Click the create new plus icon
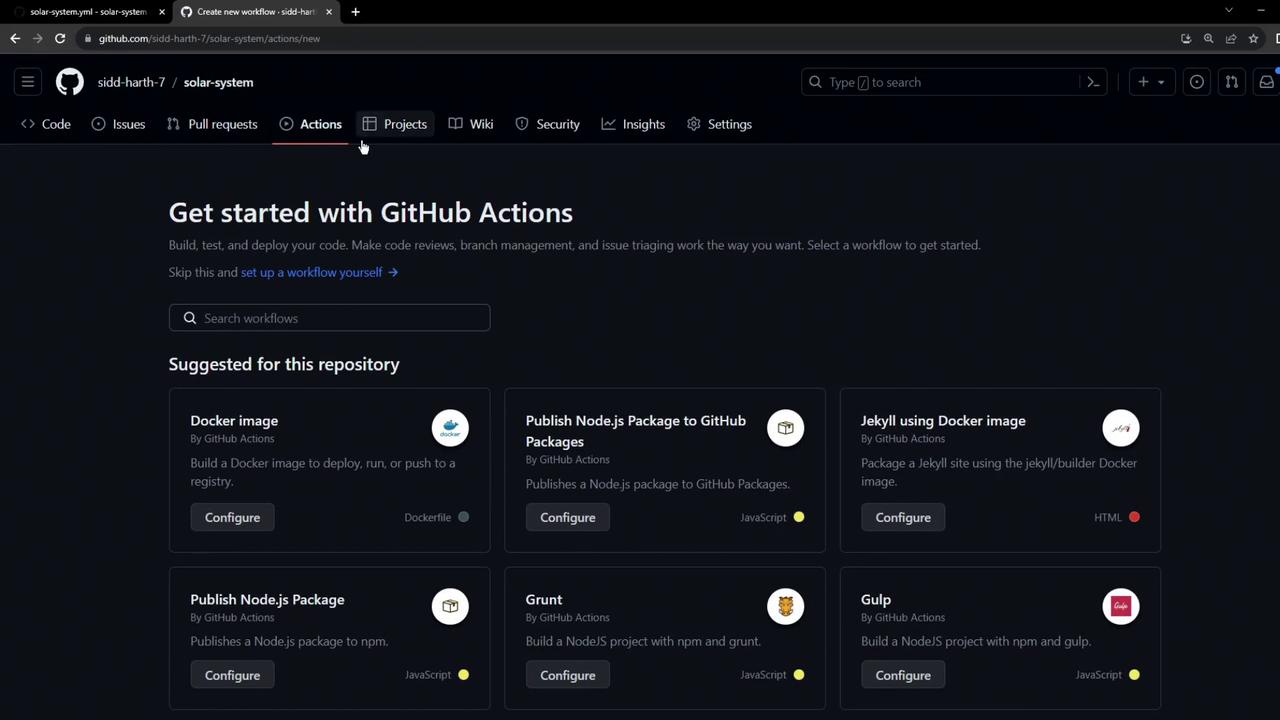Viewport: 1280px width, 720px height. click(x=1143, y=82)
